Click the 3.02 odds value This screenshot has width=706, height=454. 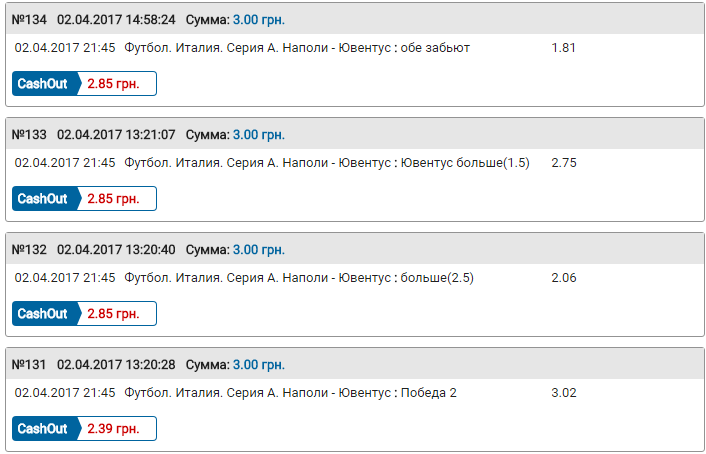point(564,393)
